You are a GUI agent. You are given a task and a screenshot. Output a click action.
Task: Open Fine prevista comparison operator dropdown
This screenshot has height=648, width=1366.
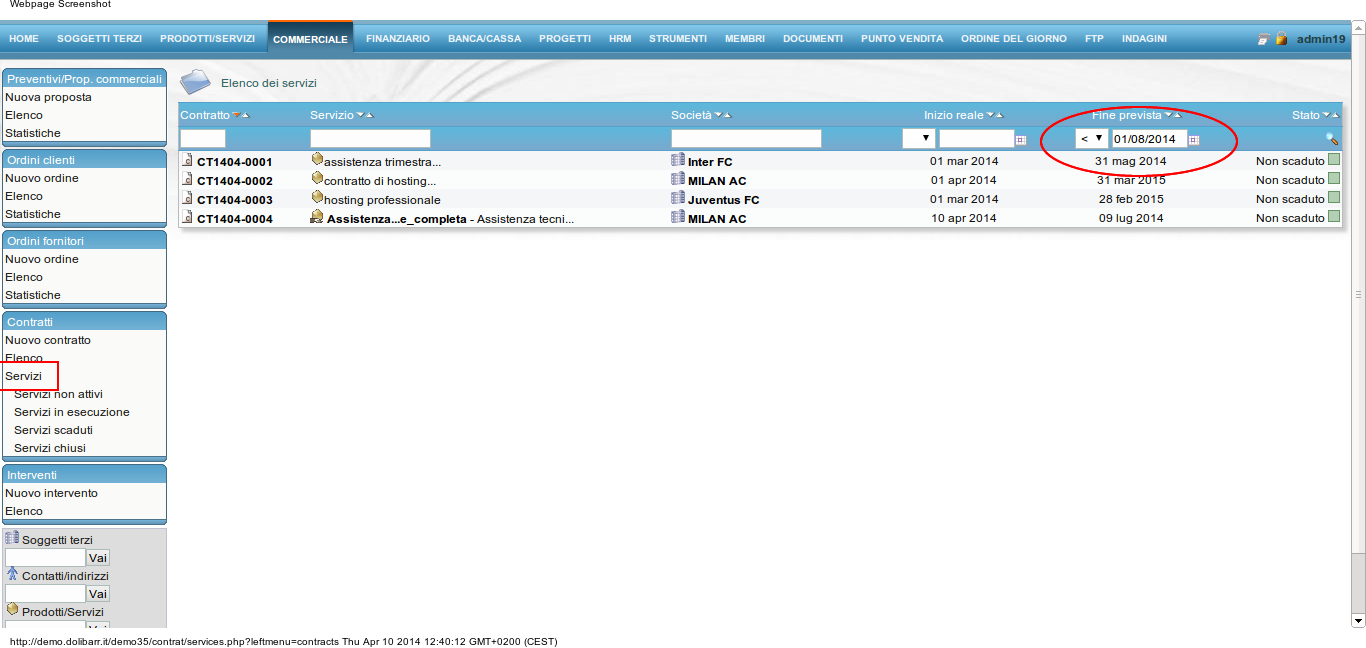point(1091,139)
